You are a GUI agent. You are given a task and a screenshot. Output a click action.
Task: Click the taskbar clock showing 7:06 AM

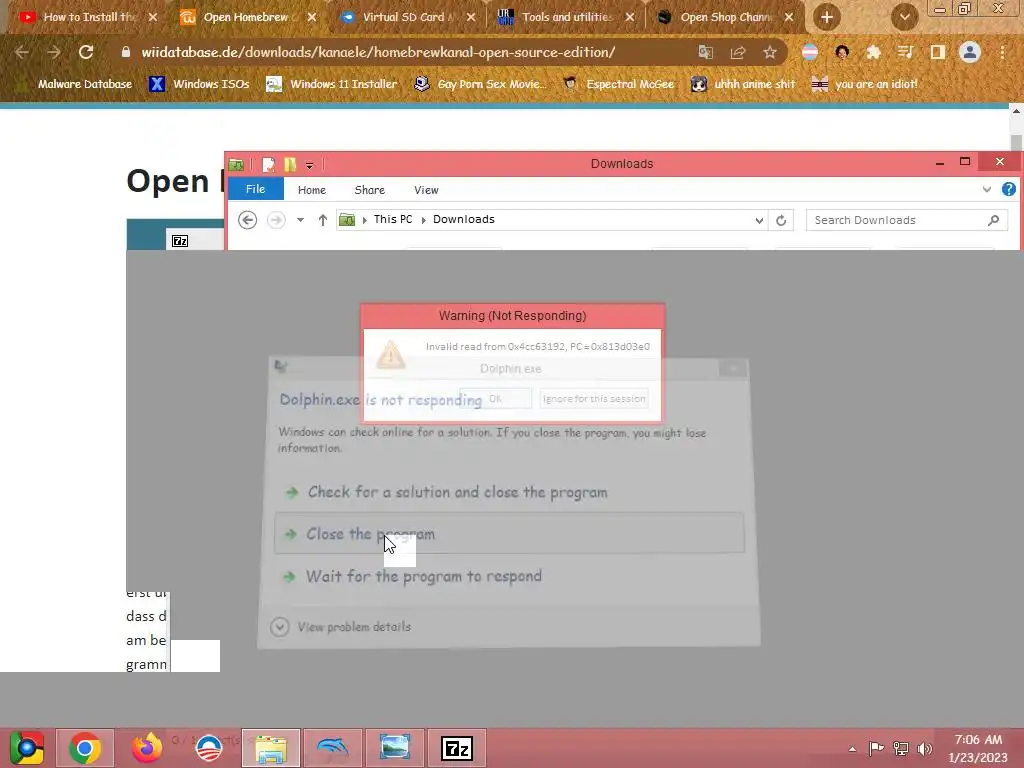click(x=978, y=748)
